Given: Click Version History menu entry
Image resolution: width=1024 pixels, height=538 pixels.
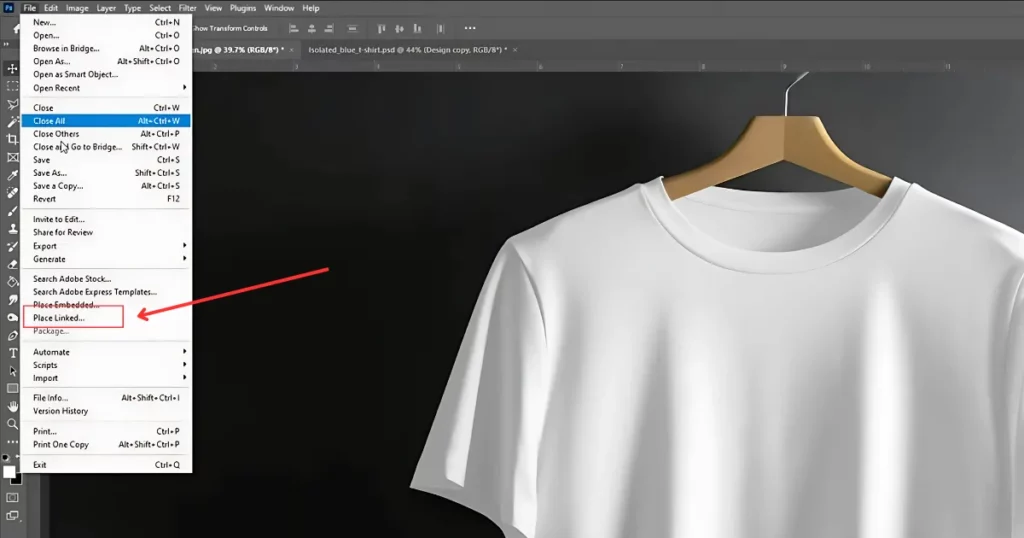Looking at the screenshot, I should pos(60,411).
